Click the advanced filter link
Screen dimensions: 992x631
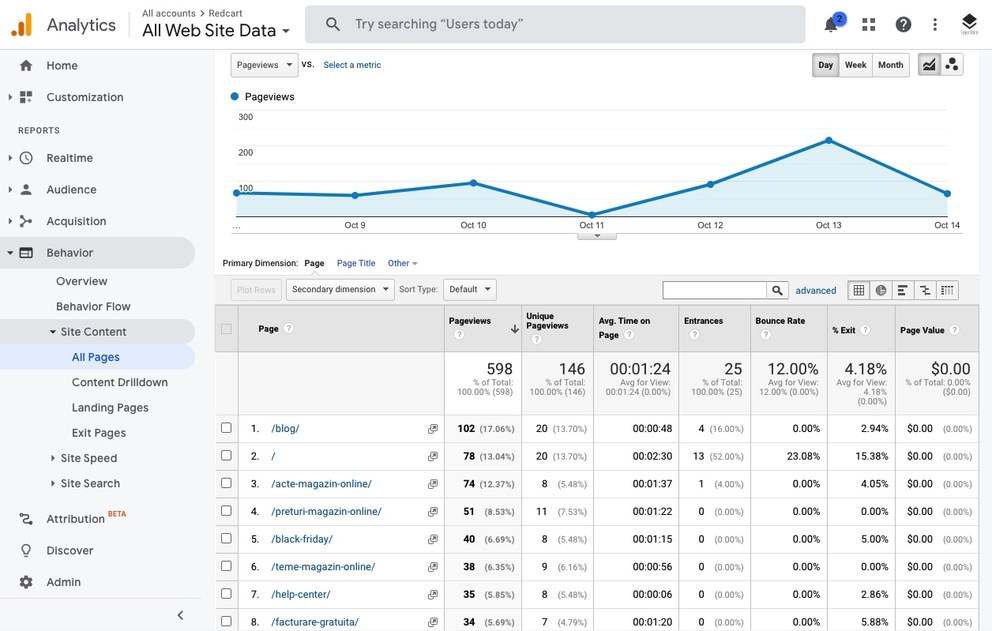(x=816, y=291)
